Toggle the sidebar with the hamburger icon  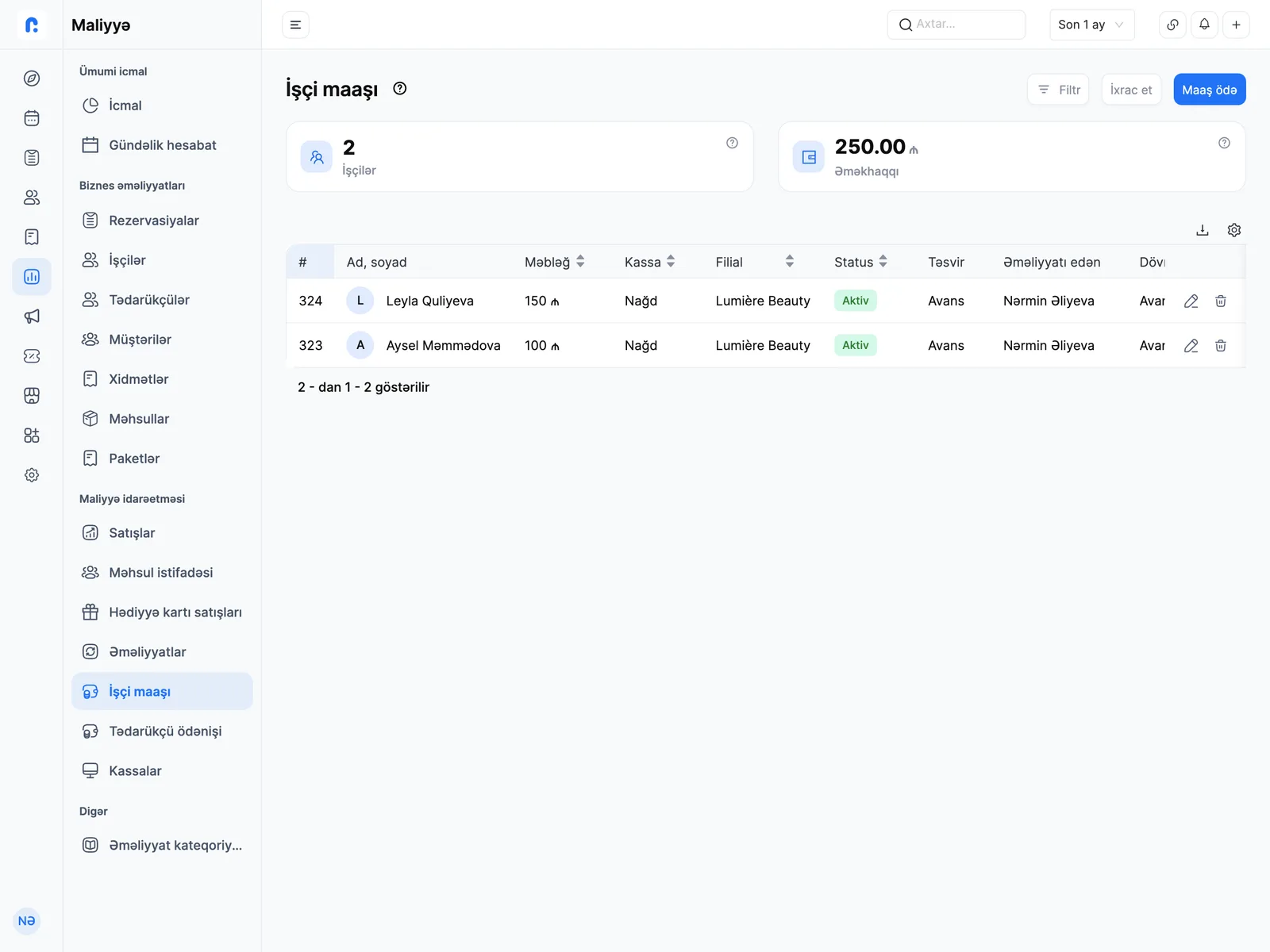[x=295, y=25]
